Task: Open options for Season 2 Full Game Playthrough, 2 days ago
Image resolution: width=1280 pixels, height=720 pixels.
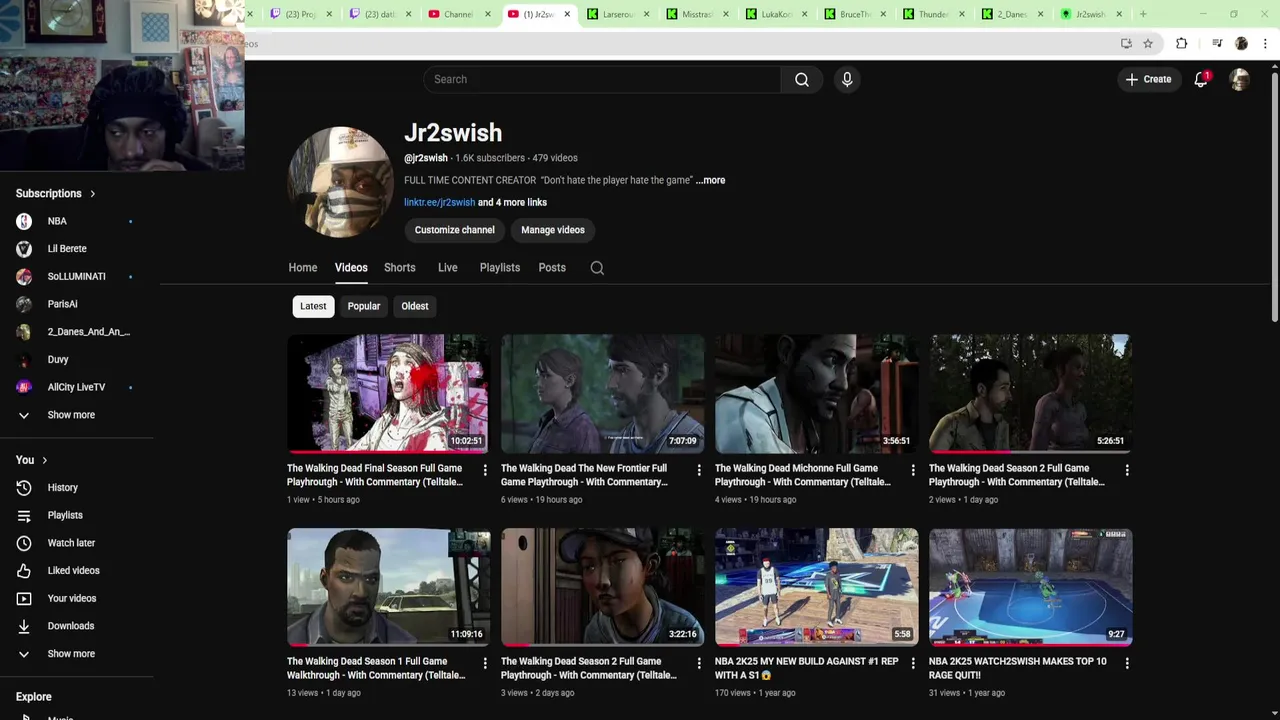Action: click(699, 662)
